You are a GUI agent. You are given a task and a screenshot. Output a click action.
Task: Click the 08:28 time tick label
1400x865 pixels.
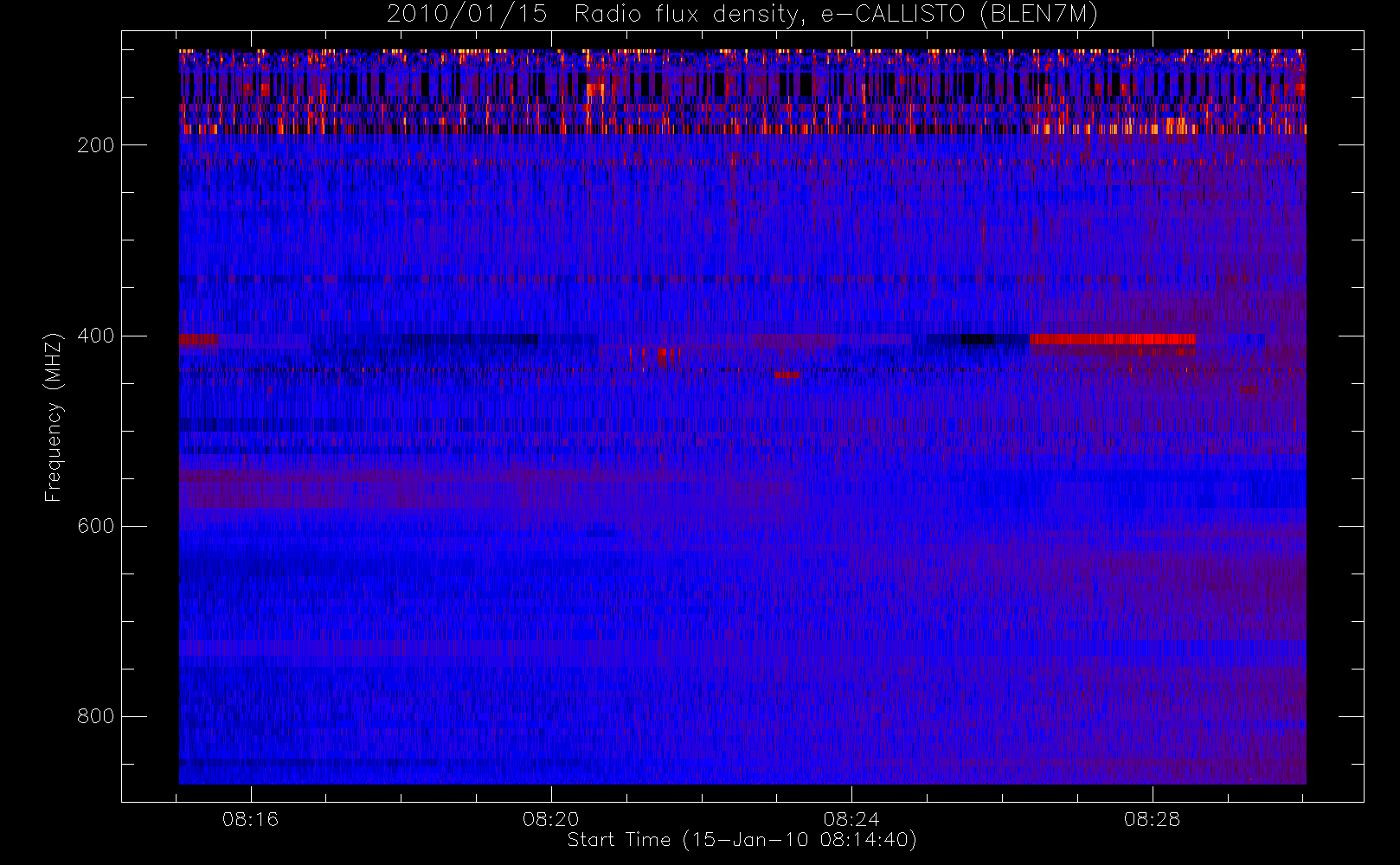coord(1152,819)
